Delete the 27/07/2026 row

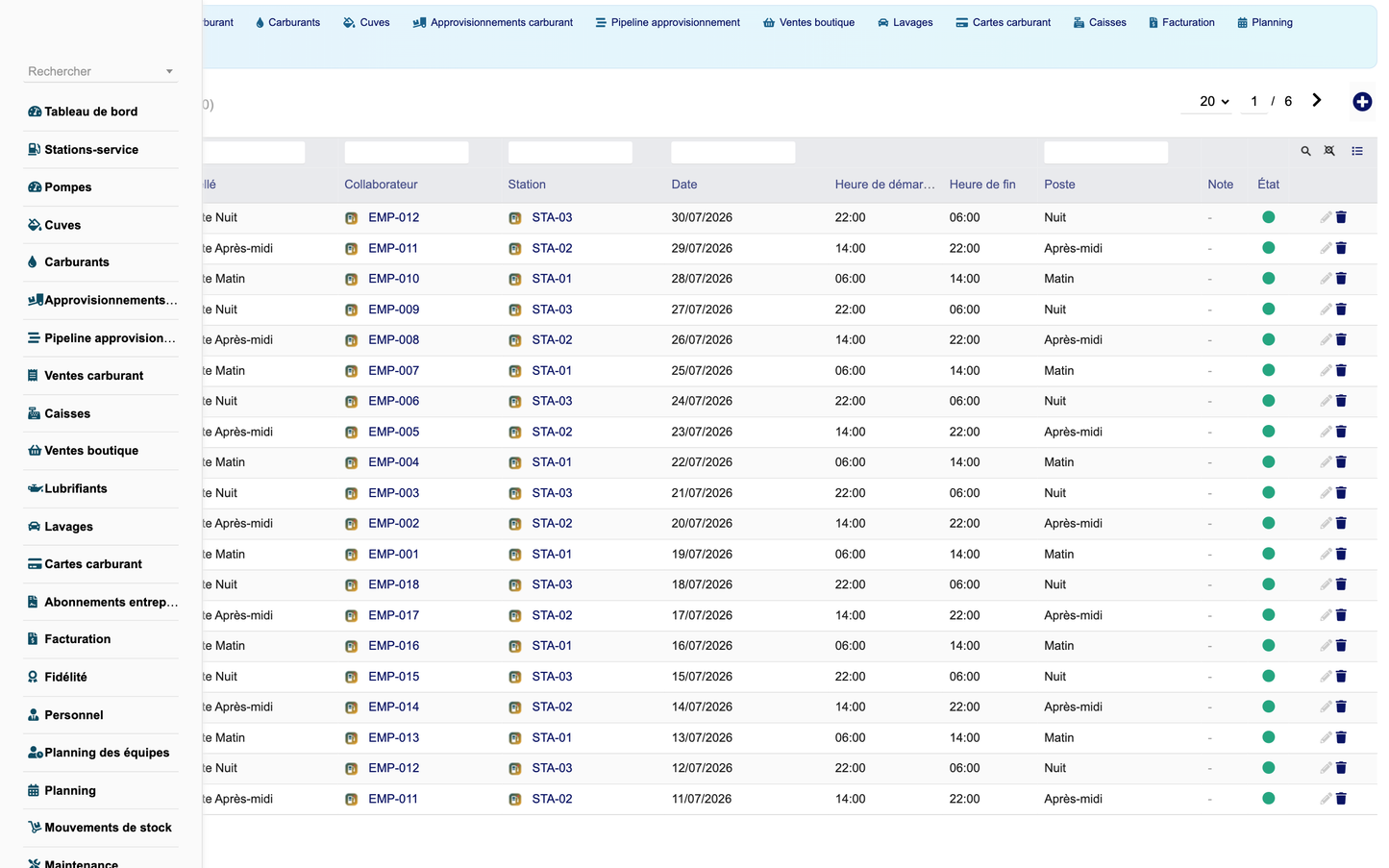pos(1341,310)
